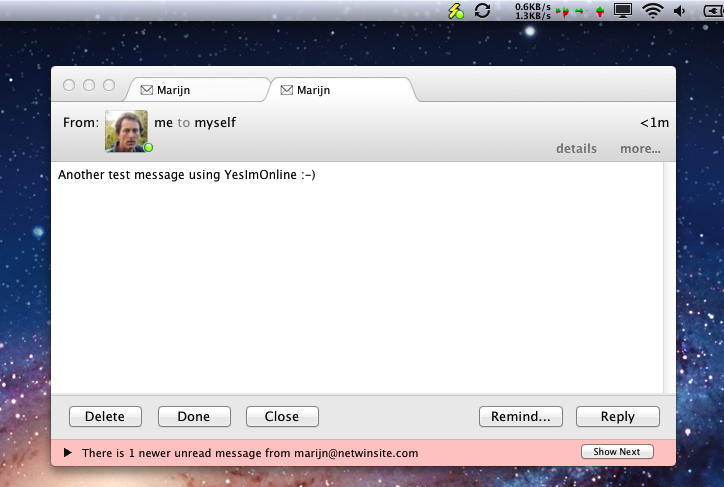
Task: Click the circular sync arrows menu bar icon
Action: (x=483, y=10)
